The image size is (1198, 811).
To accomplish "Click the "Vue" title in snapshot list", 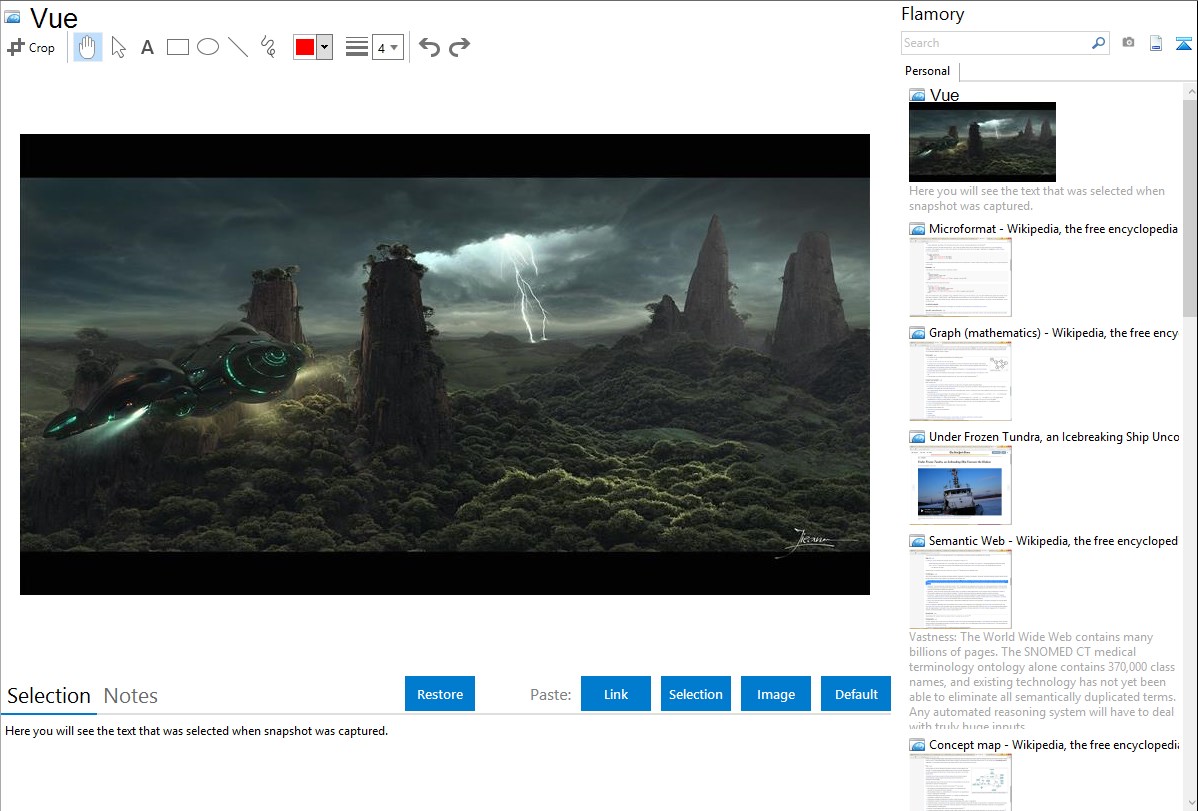I will (944, 95).
